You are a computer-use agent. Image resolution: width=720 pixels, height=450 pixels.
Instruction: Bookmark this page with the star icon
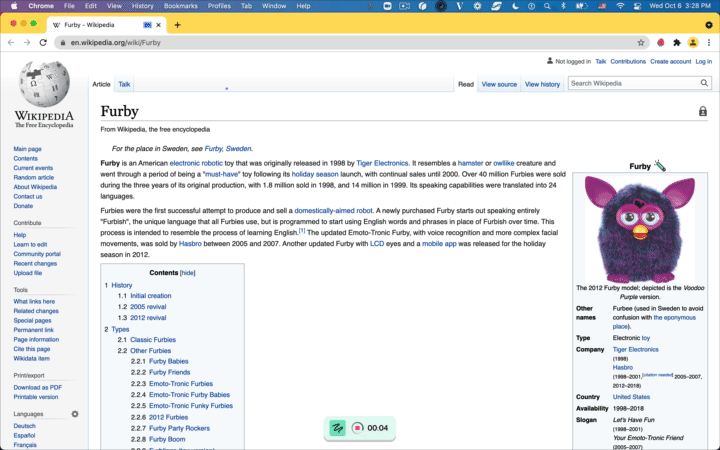(641, 42)
